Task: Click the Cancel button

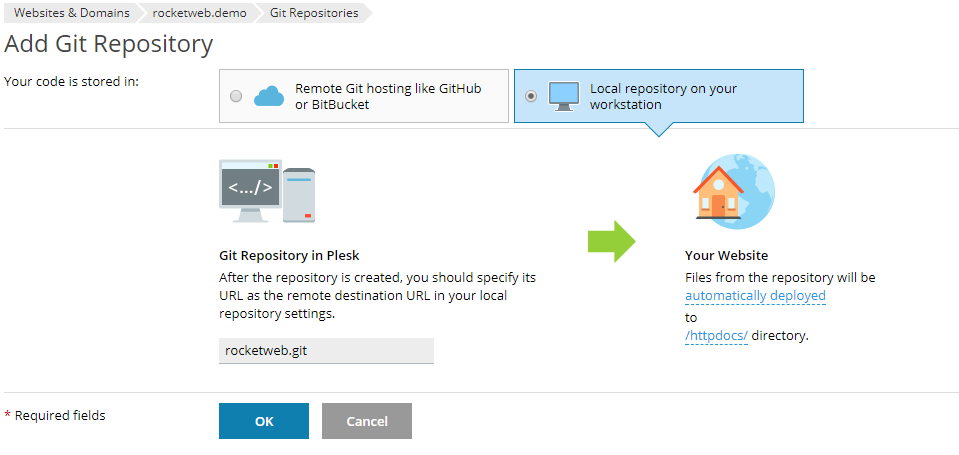Action: (x=367, y=421)
